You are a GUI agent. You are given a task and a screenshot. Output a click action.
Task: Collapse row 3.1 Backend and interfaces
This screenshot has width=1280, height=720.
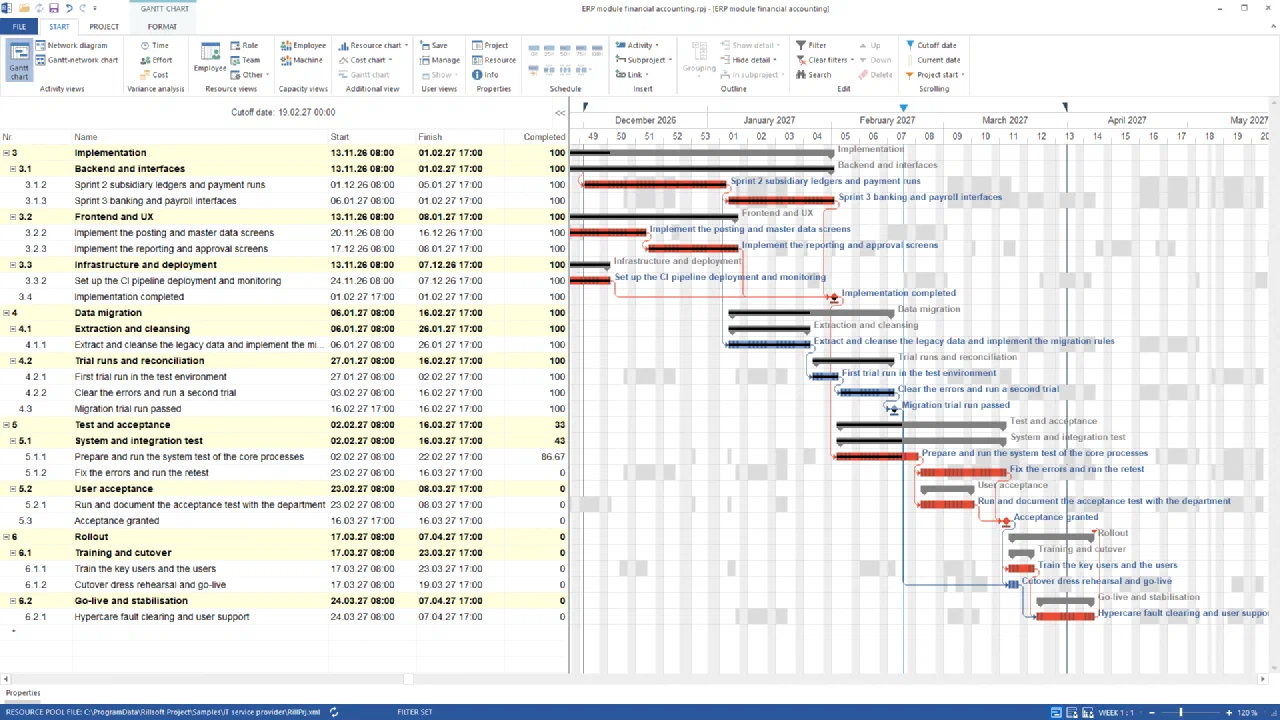click(x=14, y=169)
